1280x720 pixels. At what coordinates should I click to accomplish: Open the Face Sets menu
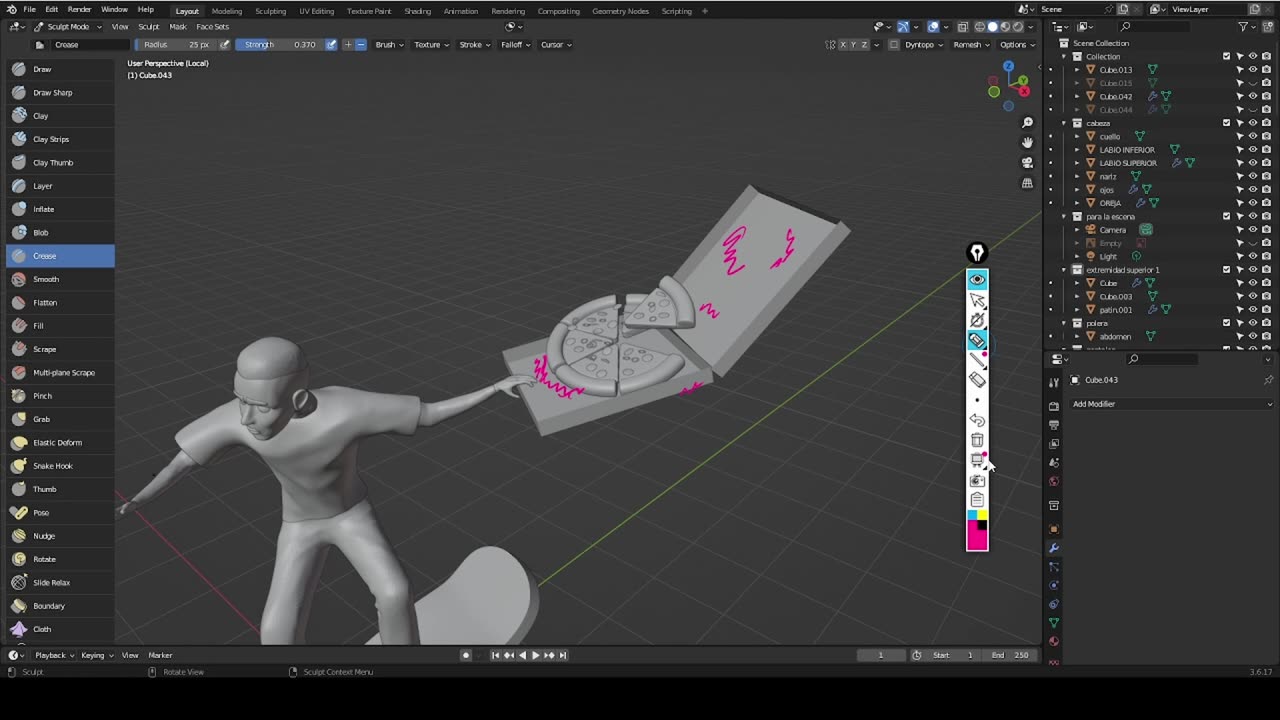click(x=212, y=27)
